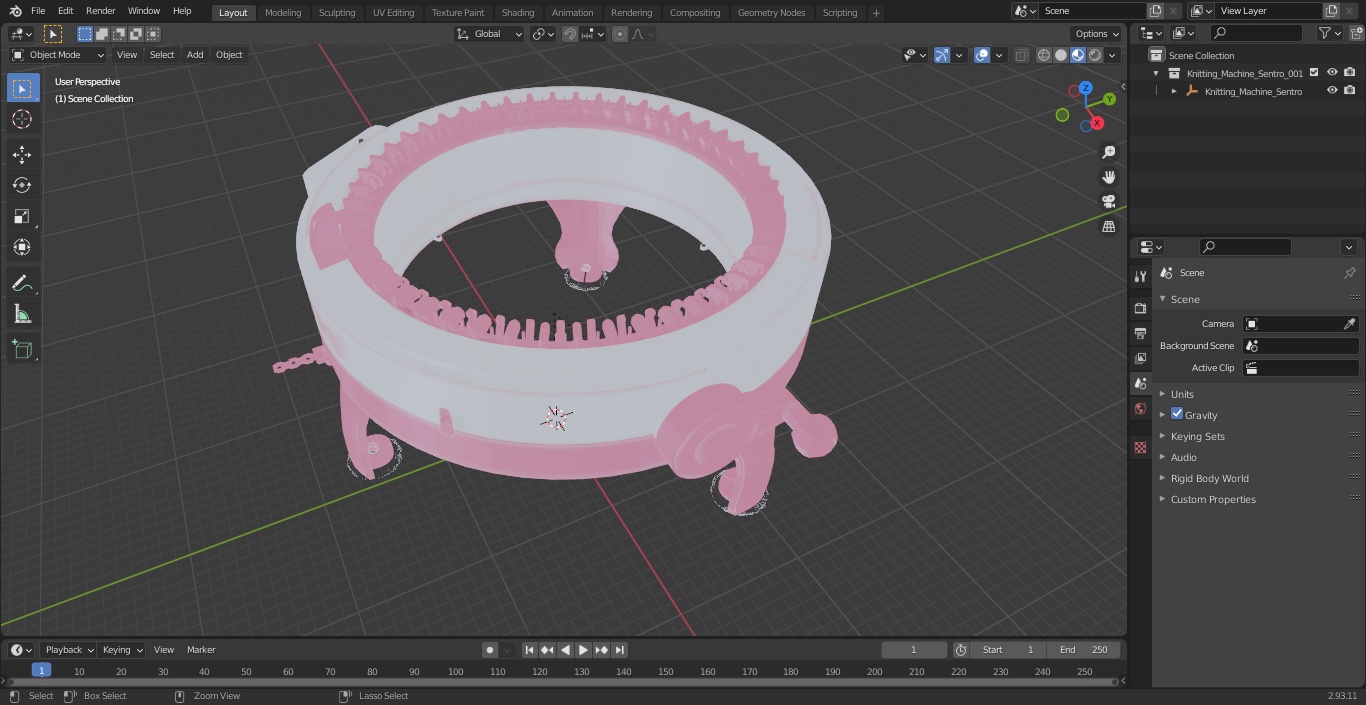Jump to the timeline start frame
Screen dimensions: 1366x705
[529, 650]
